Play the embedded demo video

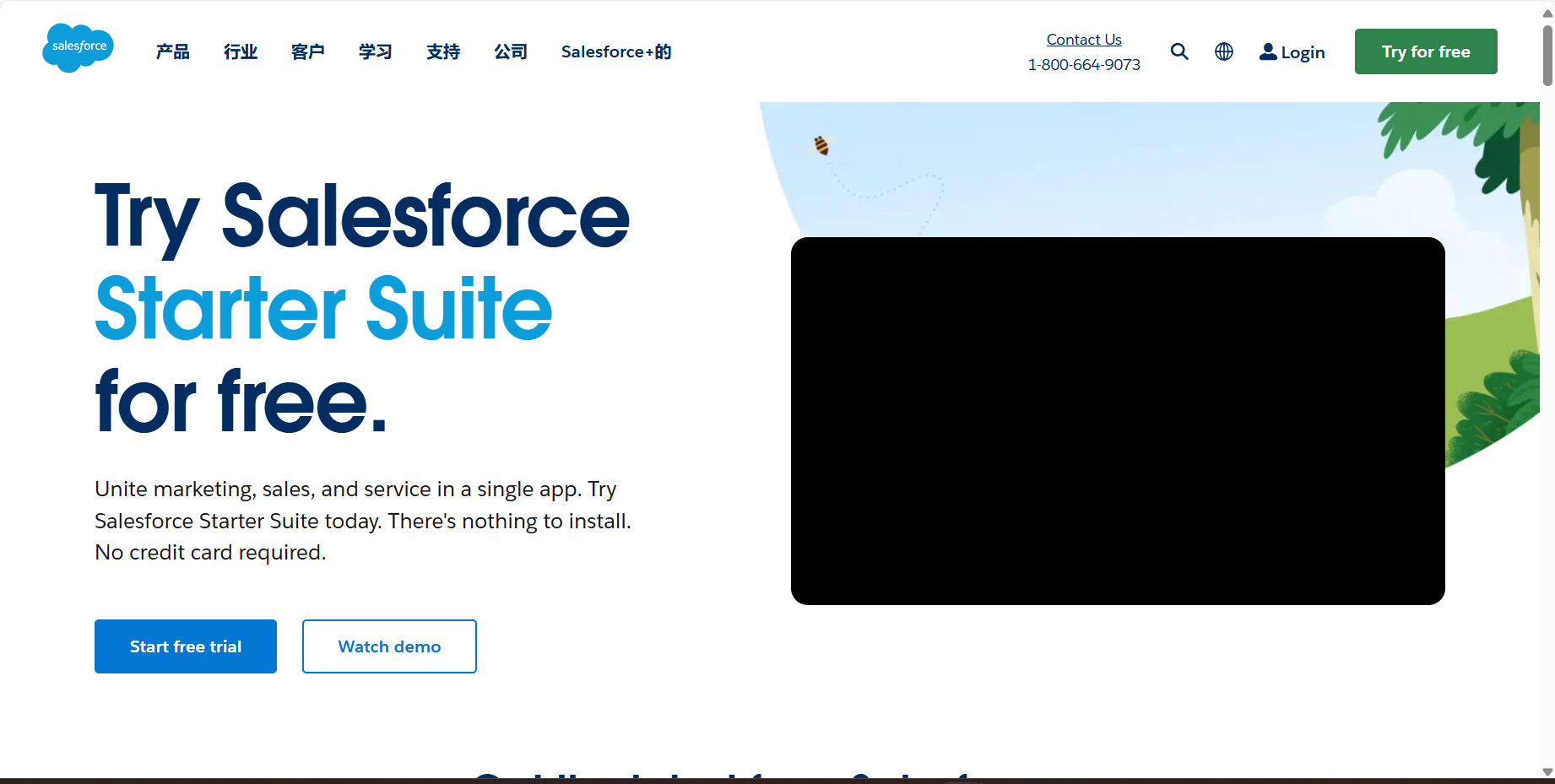[x=1117, y=420]
